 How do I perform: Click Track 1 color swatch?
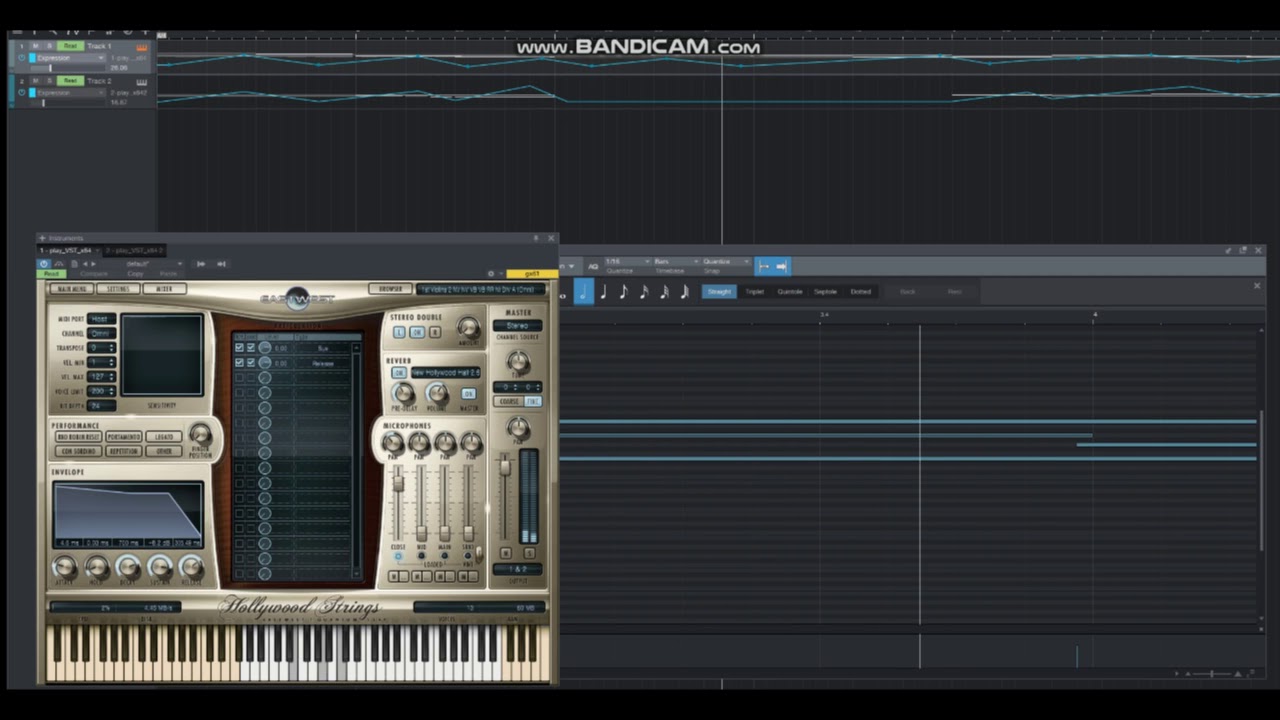[x=32, y=58]
